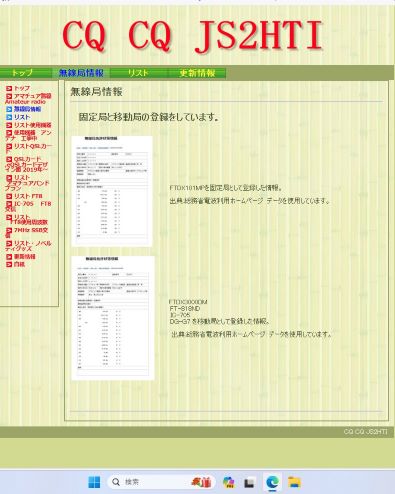This screenshot has height=494, width=395.
Task: Open the リスト tab in the green bar
Action: pos(138,73)
